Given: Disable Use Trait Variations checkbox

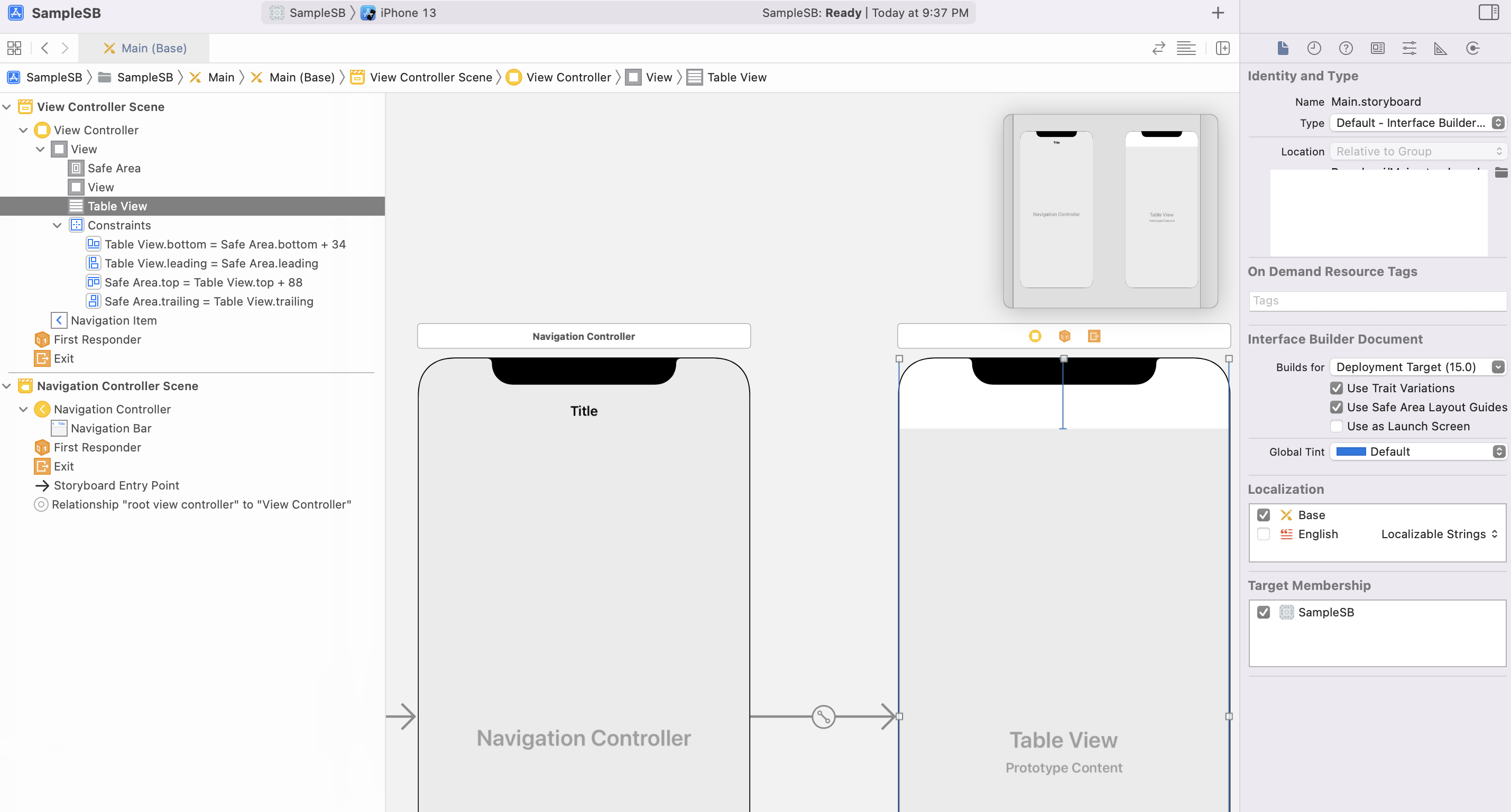Looking at the screenshot, I should pos(1336,389).
